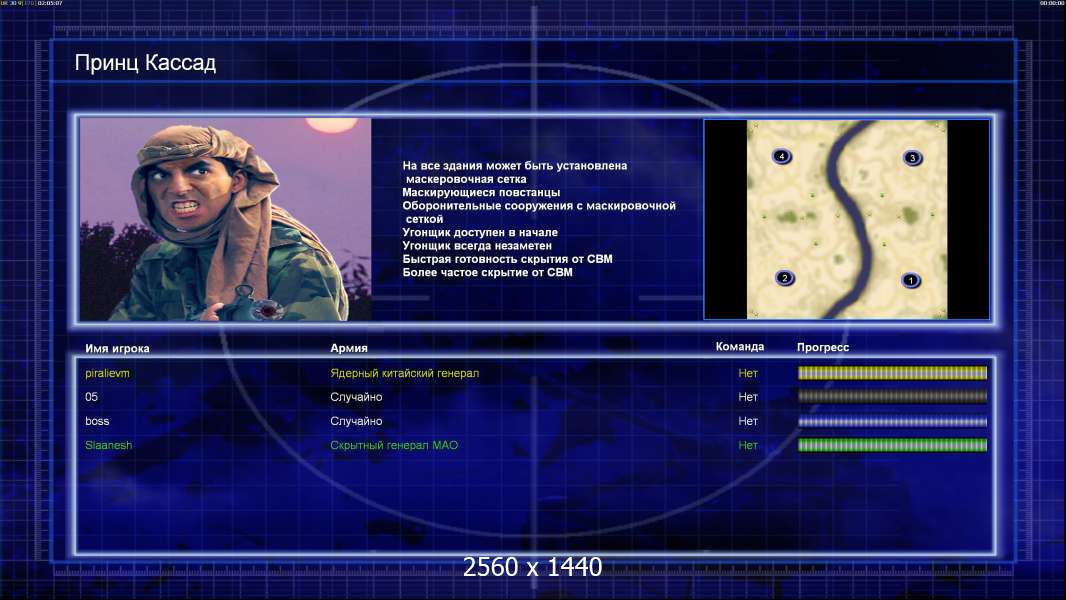Viewport: 1066px width, 600px height.
Task: Click Случайно army in the boss row
Action: click(x=356, y=421)
